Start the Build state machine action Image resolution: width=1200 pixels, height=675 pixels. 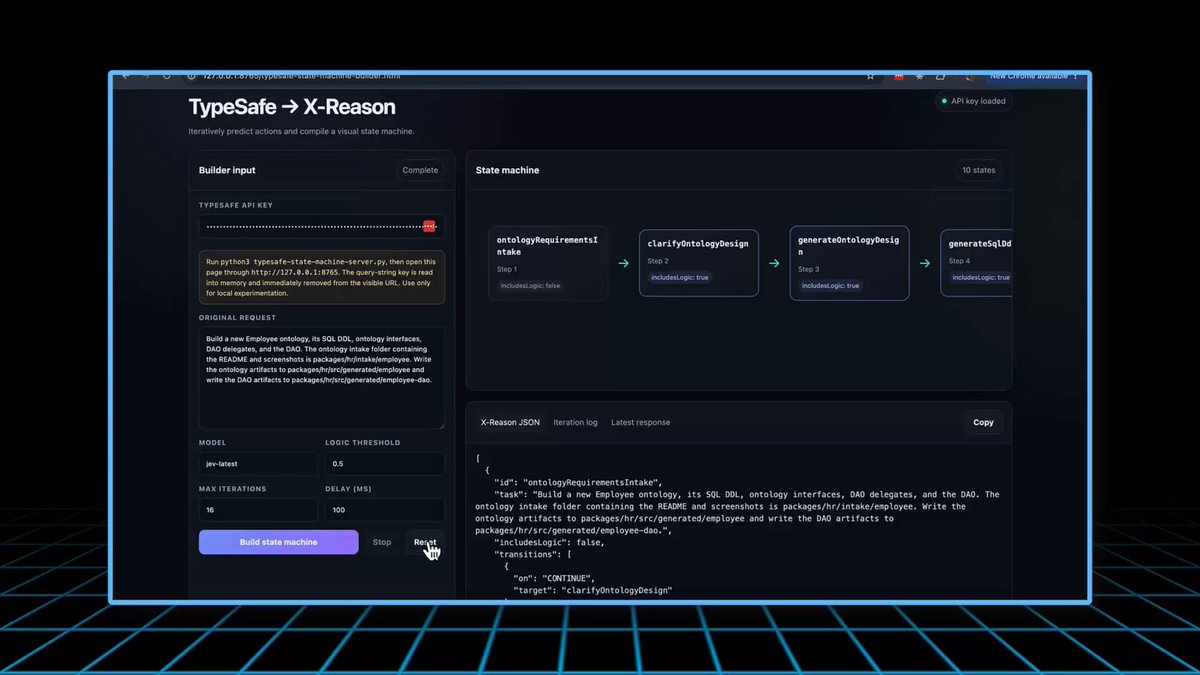(278, 542)
